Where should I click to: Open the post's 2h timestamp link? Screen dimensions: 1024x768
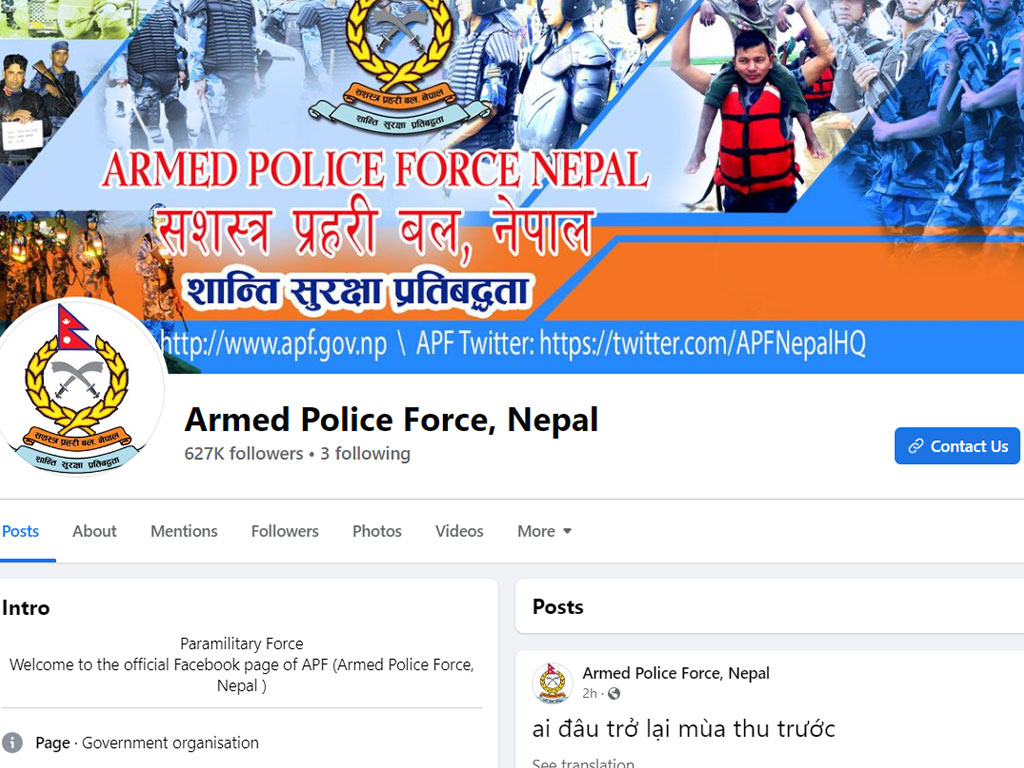click(x=589, y=694)
